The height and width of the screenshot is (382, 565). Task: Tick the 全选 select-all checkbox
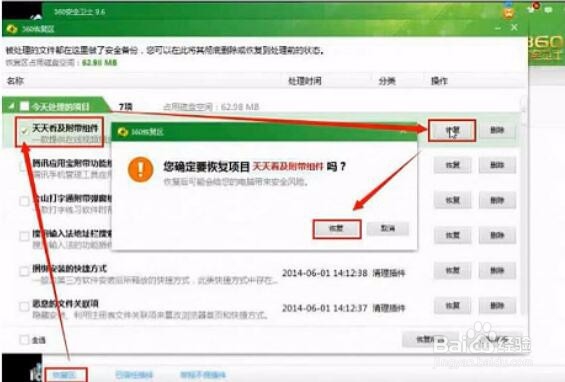coord(24,339)
